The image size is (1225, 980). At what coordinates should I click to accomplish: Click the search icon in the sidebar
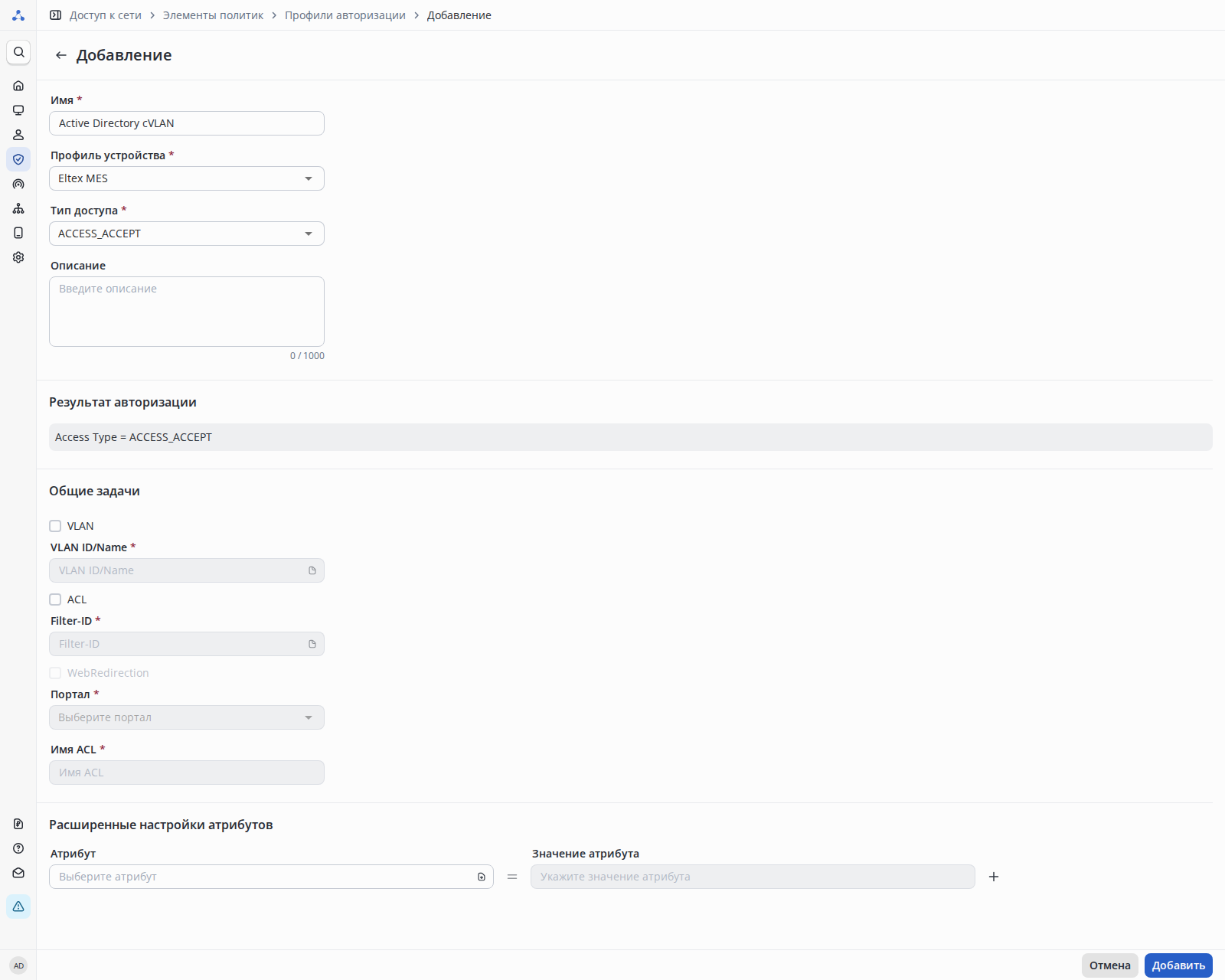point(18,52)
